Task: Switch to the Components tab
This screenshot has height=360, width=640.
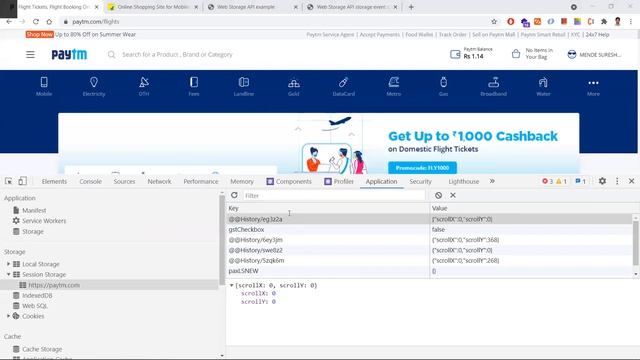Action: pyautogui.click(x=289, y=181)
